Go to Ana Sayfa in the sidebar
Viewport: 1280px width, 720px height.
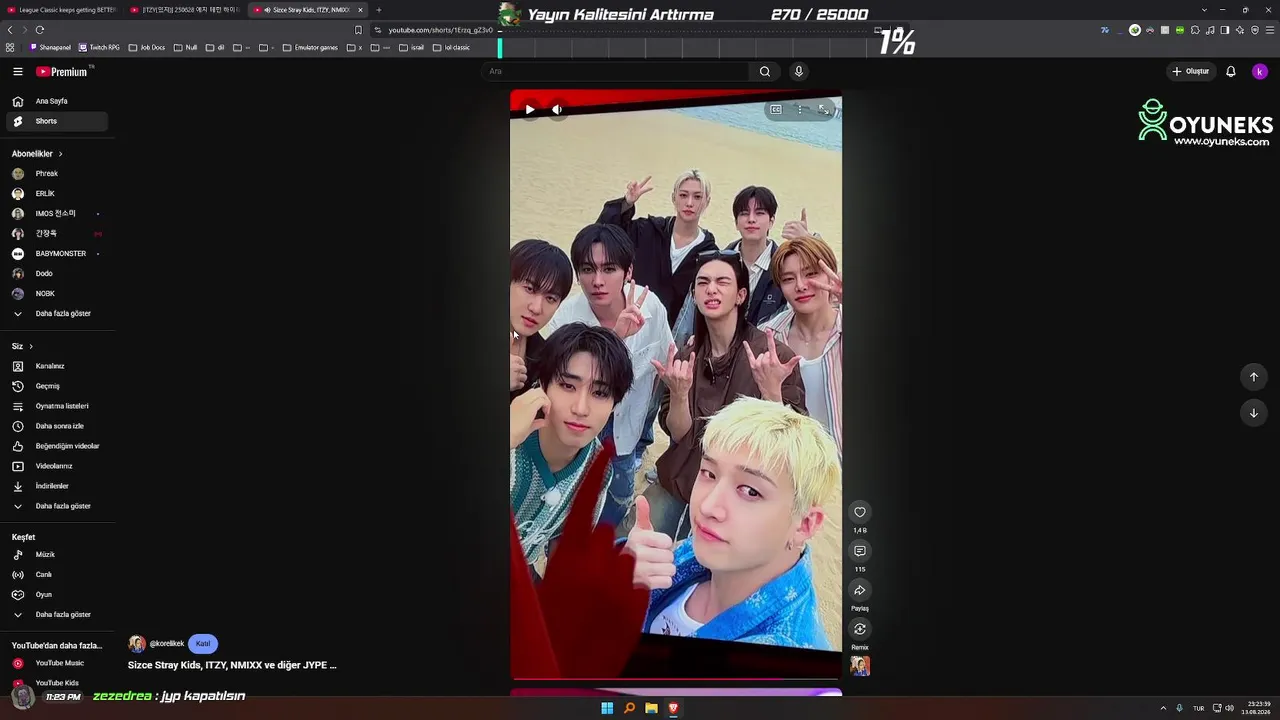pyautogui.click(x=56, y=101)
